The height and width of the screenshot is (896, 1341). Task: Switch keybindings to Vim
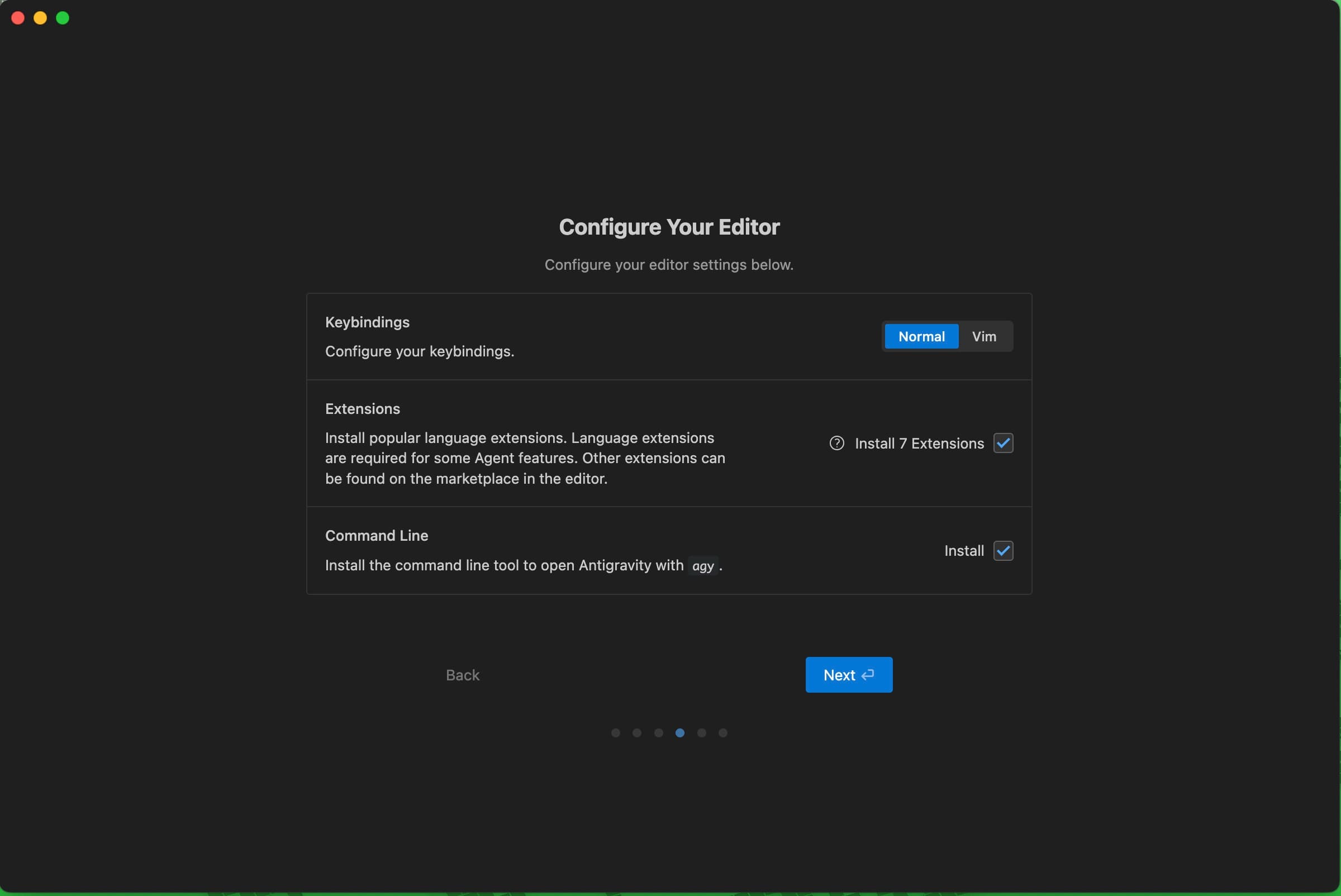tap(984, 336)
